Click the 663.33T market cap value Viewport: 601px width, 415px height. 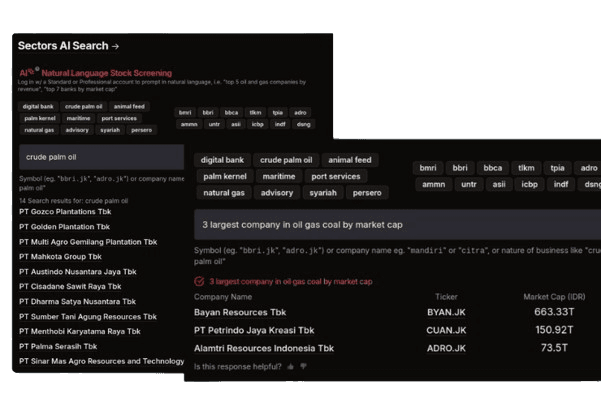[x=554, y=312]
